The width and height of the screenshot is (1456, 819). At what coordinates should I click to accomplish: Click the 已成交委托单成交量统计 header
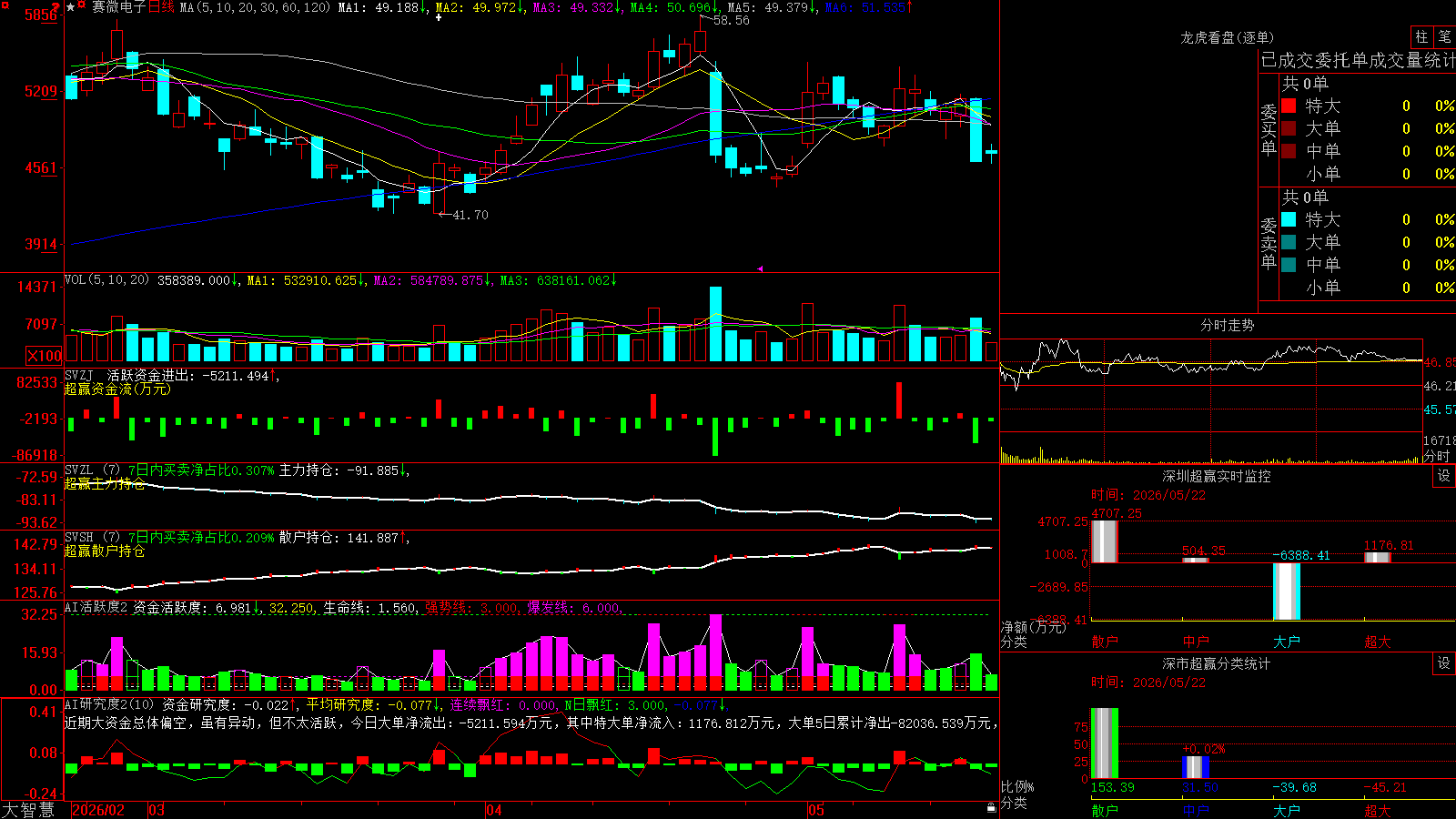(x=1358, y=60)
